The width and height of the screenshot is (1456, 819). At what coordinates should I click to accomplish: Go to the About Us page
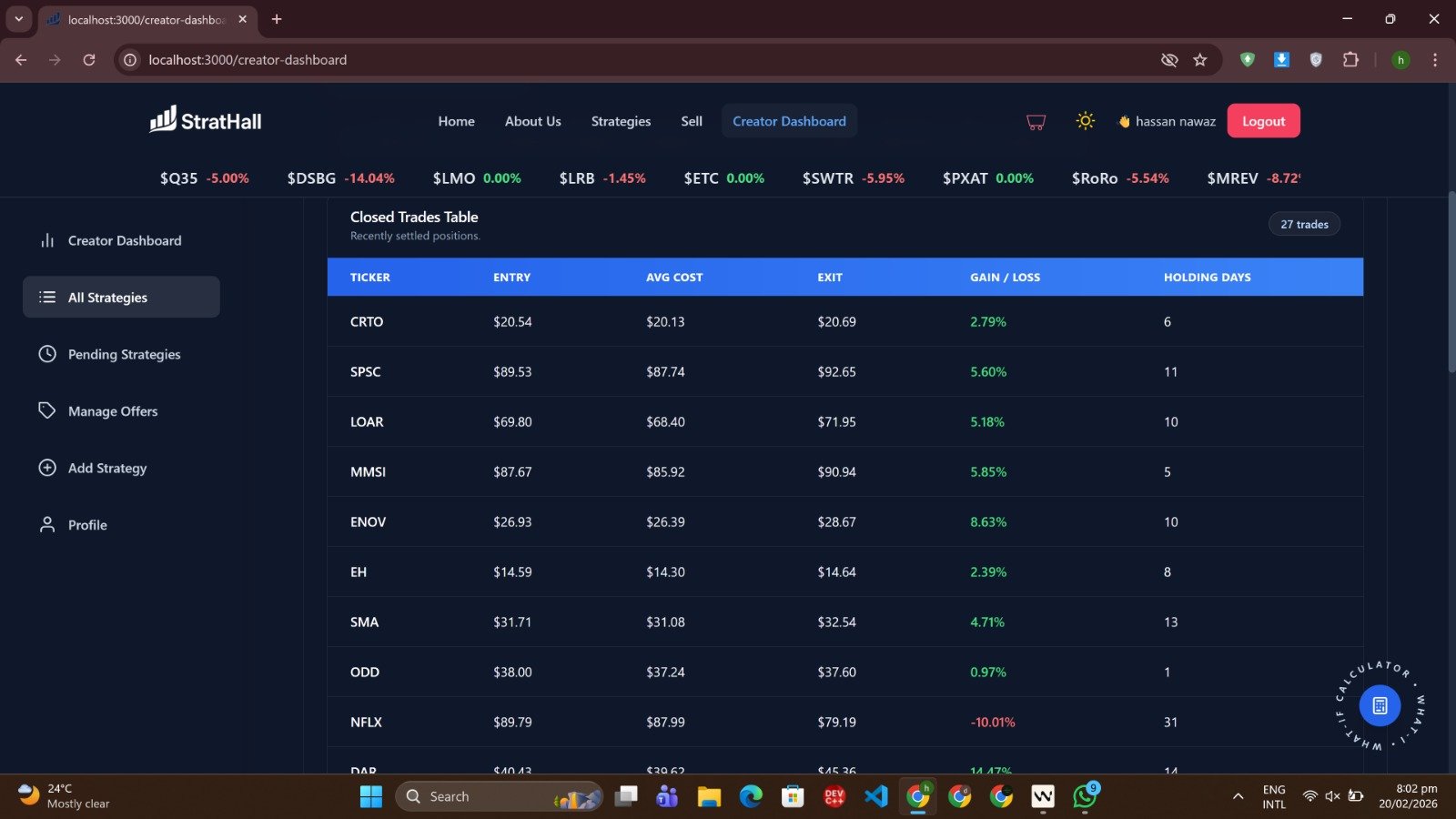[x=532, y=121]
